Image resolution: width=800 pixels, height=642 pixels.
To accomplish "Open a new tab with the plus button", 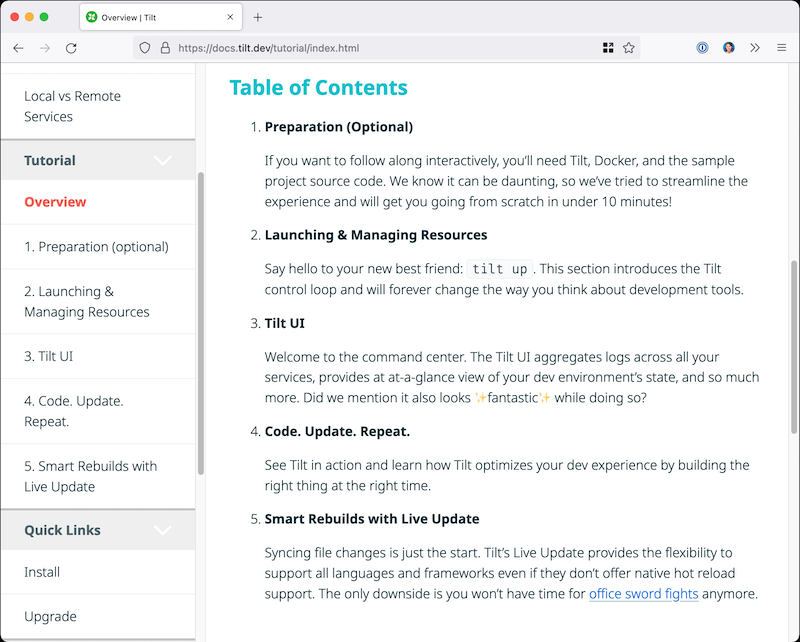I will (258, 17).
